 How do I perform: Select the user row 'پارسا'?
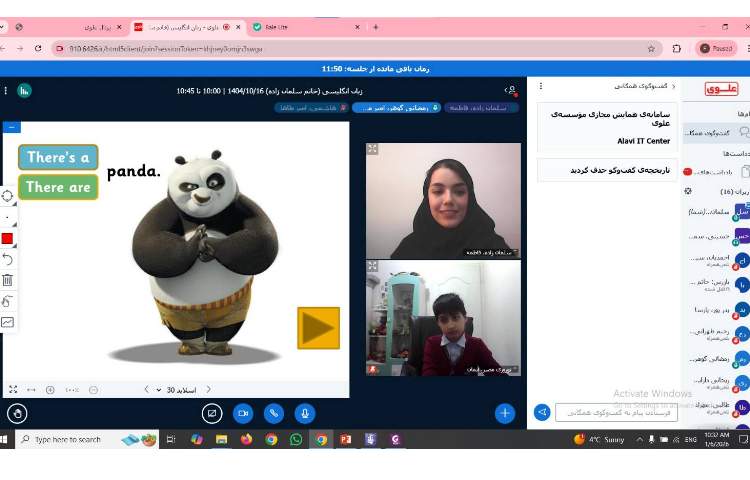point(717,310)
